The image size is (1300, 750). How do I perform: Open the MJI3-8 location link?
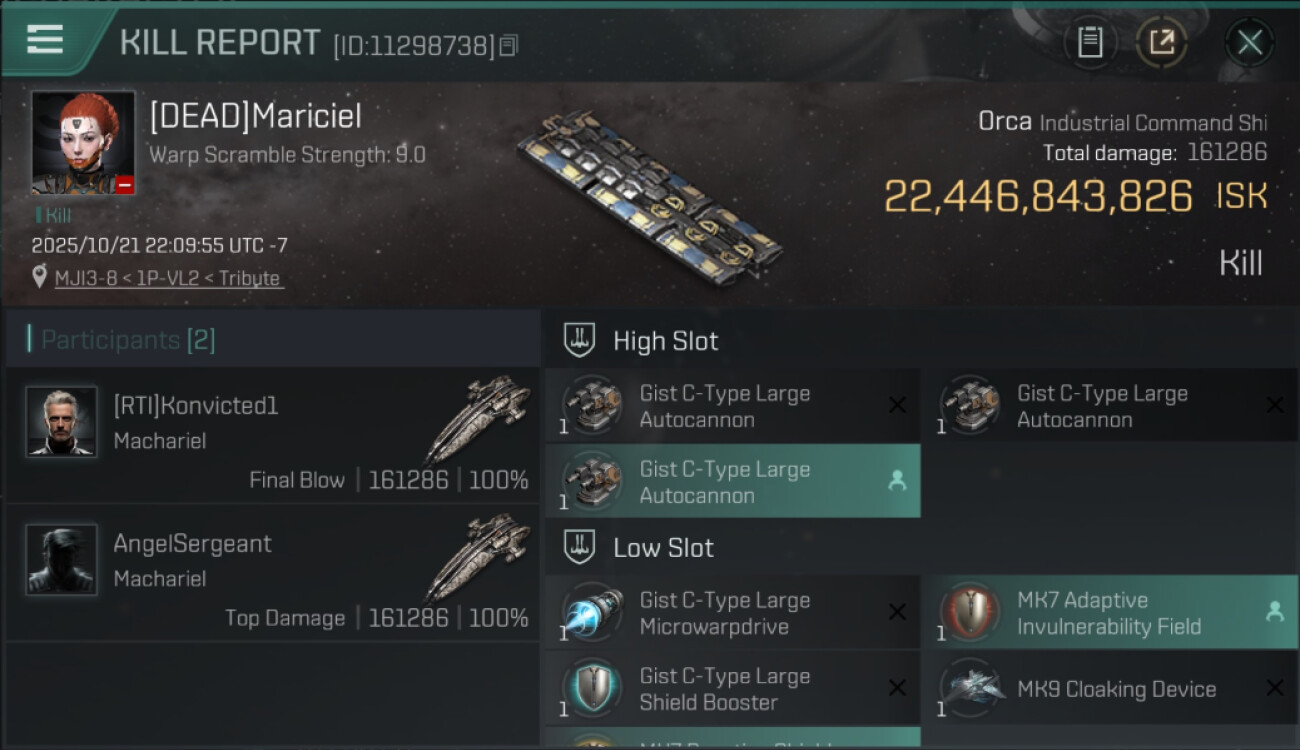click(x=167, y=278)
